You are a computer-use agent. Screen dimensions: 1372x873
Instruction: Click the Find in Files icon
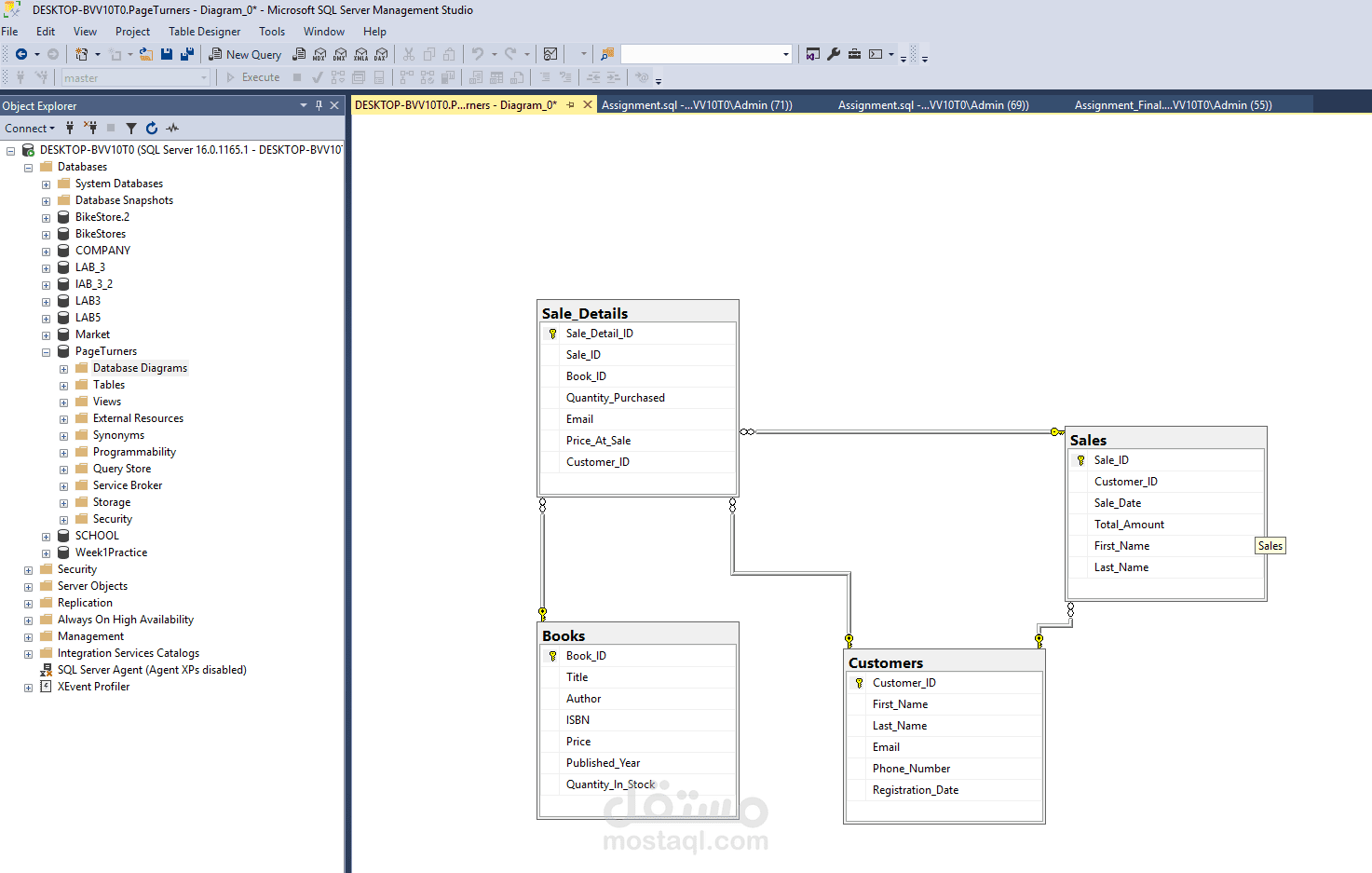point(607,54)
